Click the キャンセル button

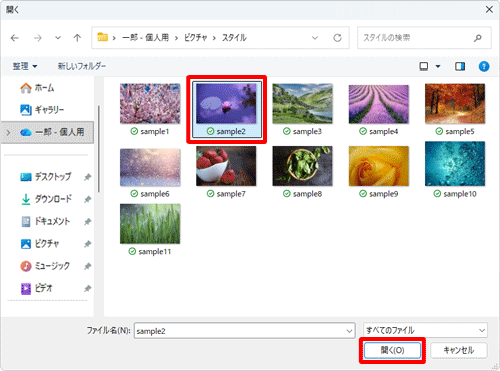coord(459,350)
